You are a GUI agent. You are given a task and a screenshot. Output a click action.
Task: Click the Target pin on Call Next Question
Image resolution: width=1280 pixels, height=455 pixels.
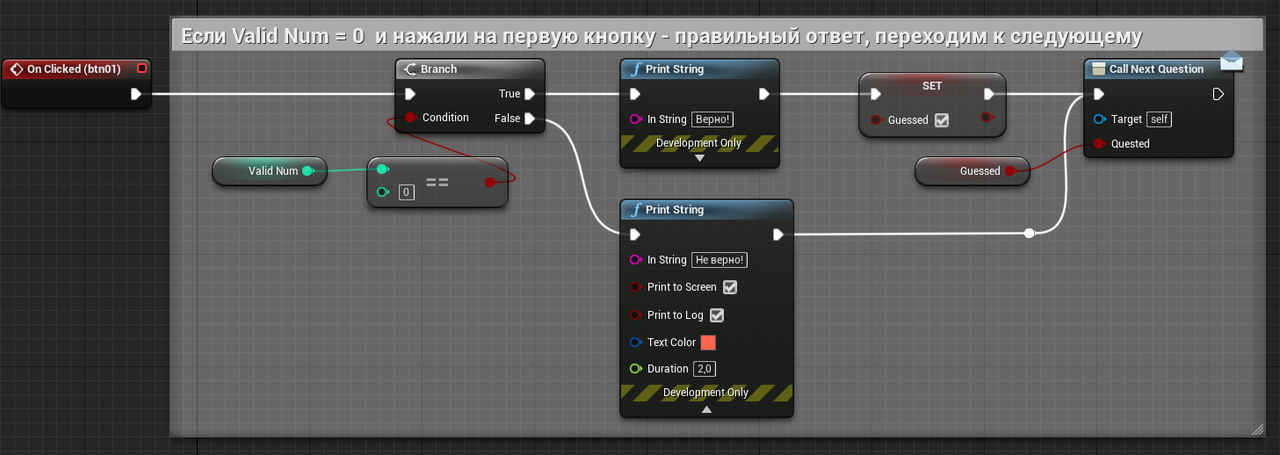pyautogui.click(x=1100, y=119)
